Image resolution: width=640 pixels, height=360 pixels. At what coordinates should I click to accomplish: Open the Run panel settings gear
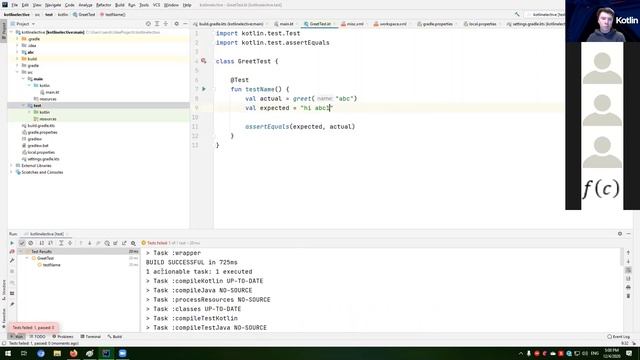click(620, 234)
